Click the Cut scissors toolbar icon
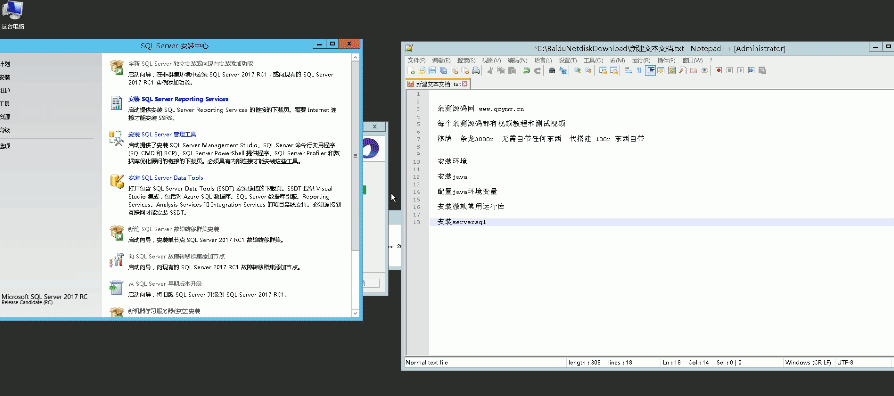The image size is (894, 396). pos(490,71)
